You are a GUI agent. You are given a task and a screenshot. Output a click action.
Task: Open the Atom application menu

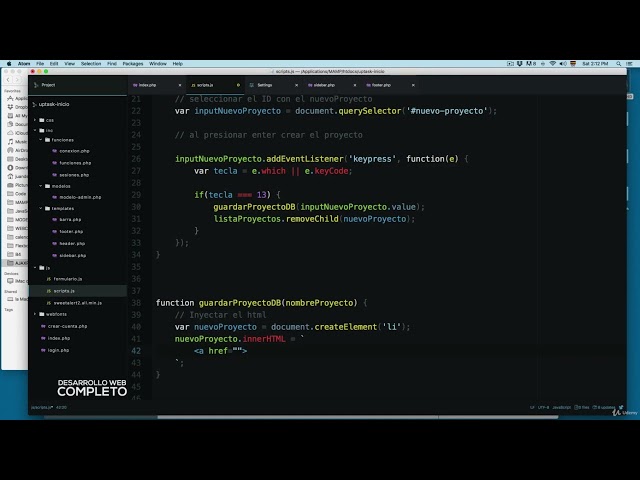coord(24,64)
